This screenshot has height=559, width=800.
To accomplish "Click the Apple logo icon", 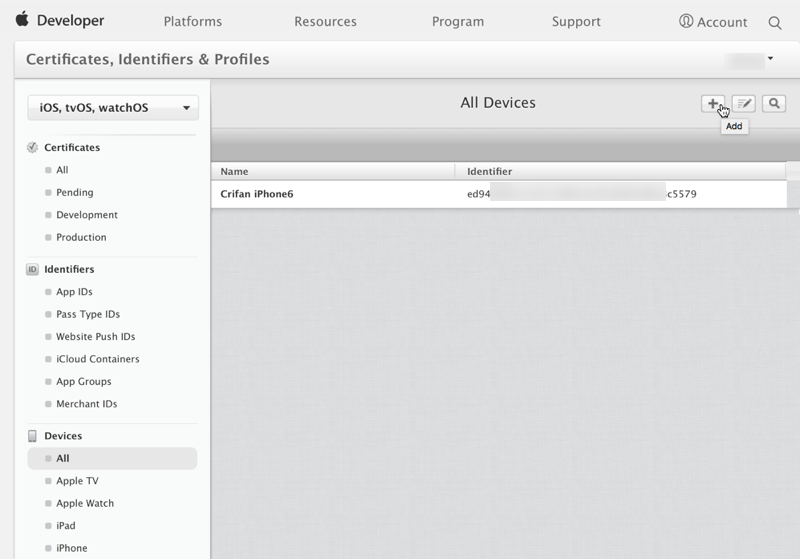I will (x=21, y=20).
